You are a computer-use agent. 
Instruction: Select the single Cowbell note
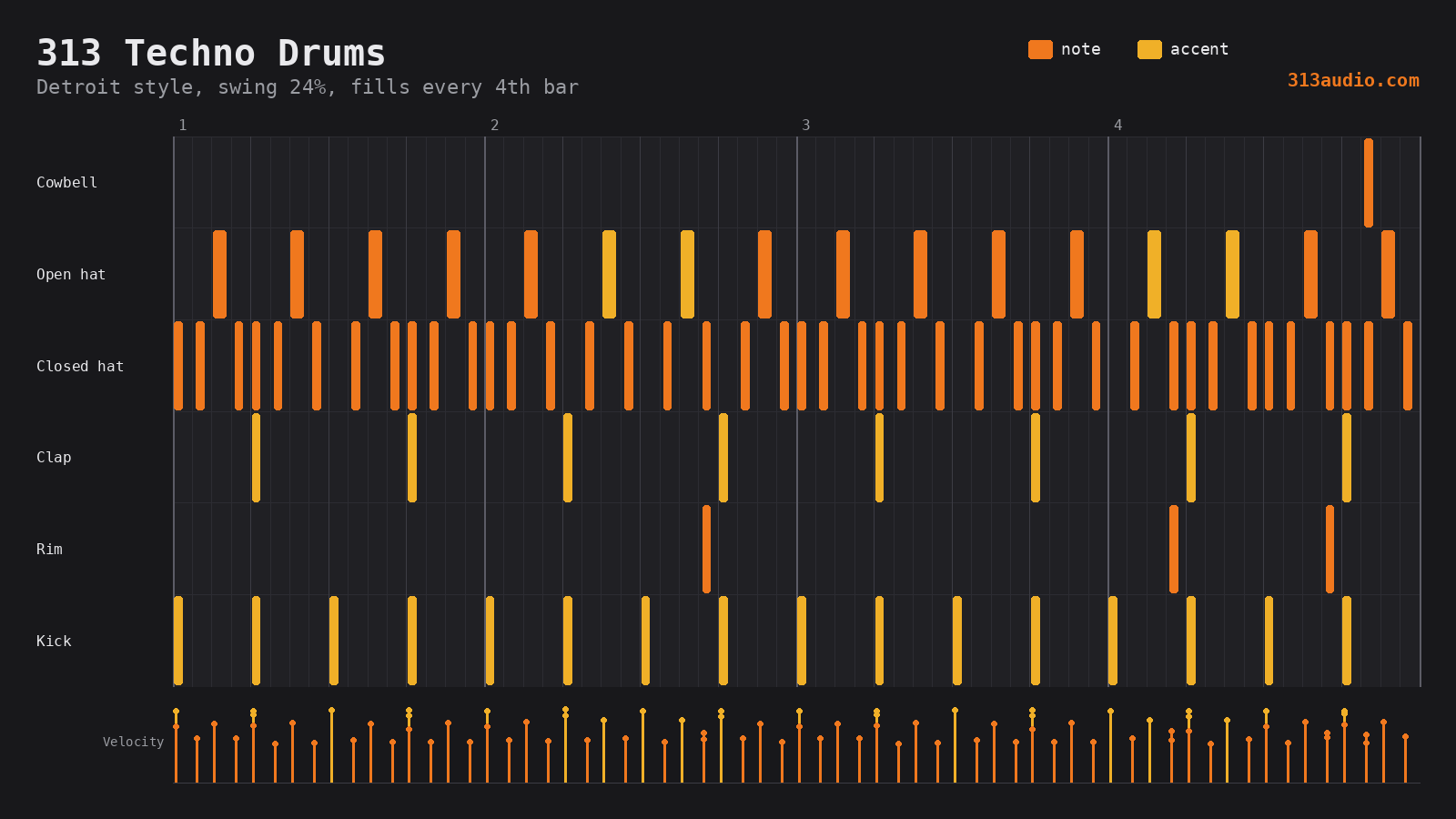click(1369, 183)
